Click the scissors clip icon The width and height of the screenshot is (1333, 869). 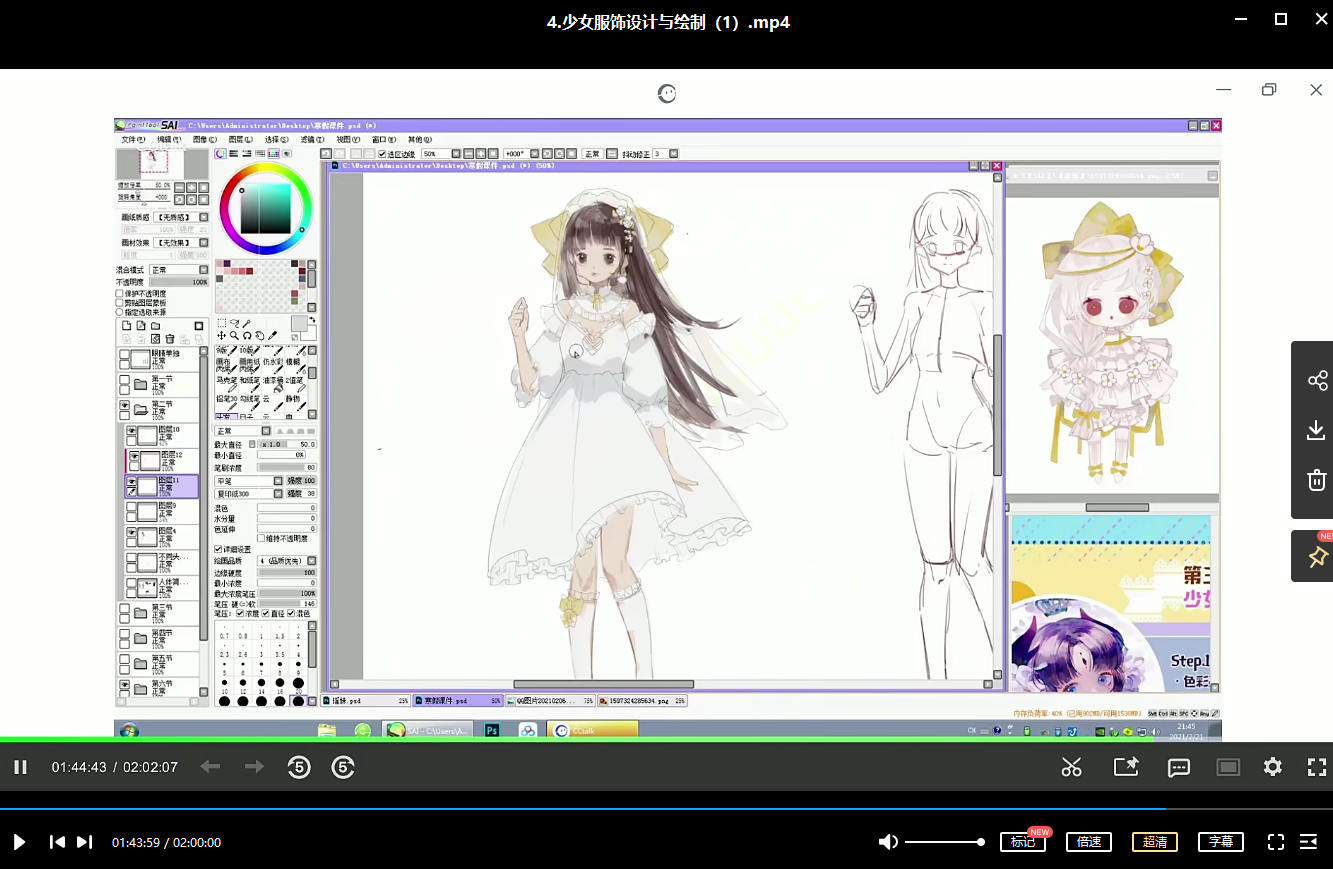pos(1071,767)
